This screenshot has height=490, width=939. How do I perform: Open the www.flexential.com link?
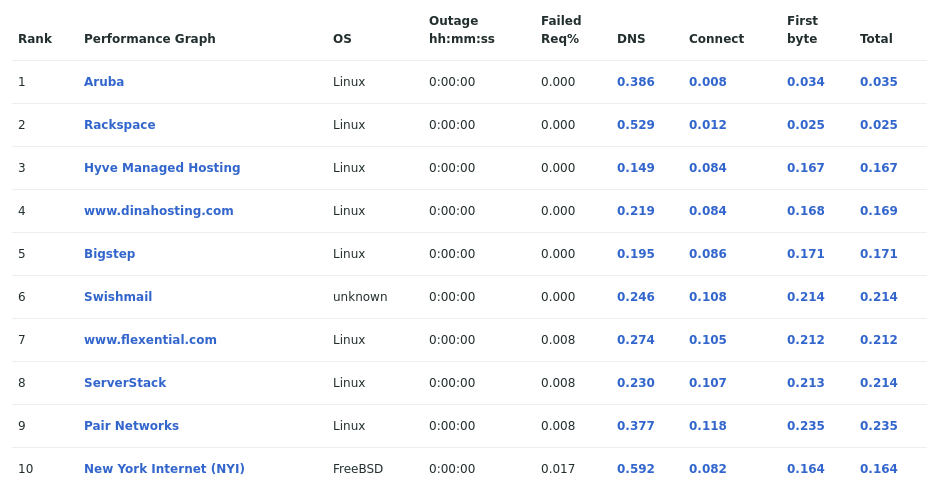click(x=150, y=340)
